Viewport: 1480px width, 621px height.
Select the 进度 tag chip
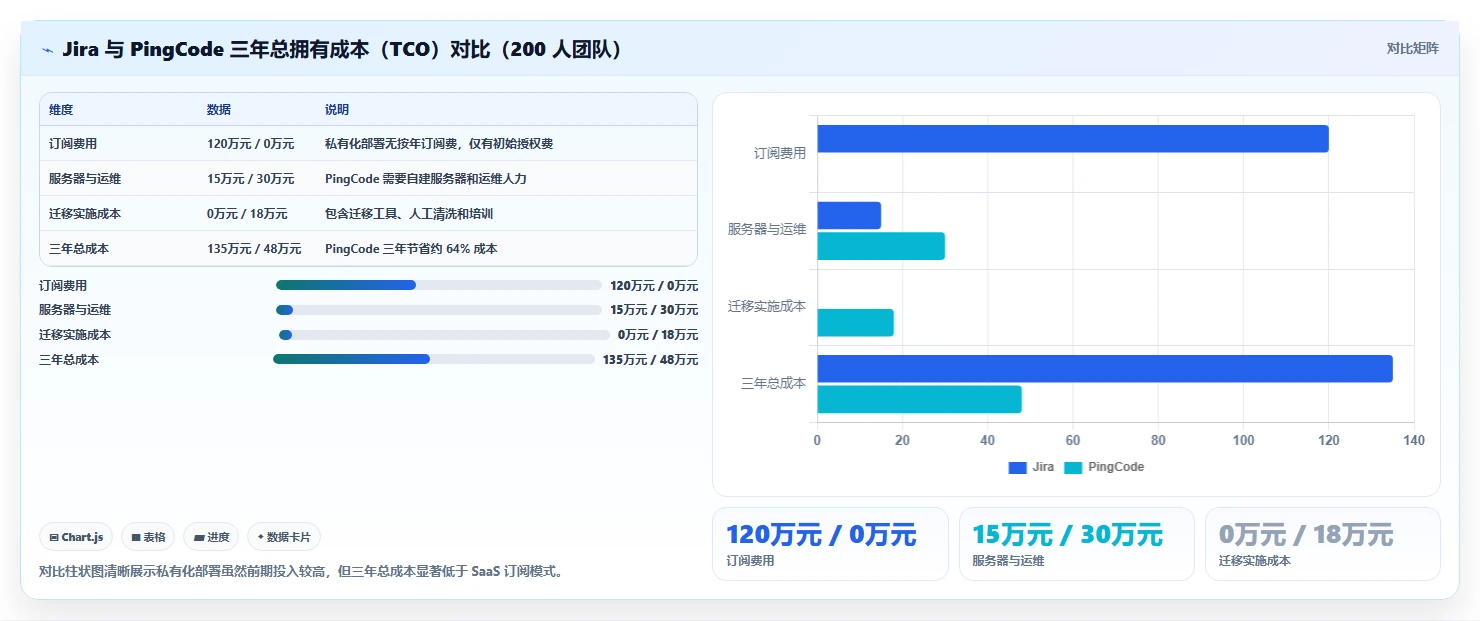tap(211, 537)
